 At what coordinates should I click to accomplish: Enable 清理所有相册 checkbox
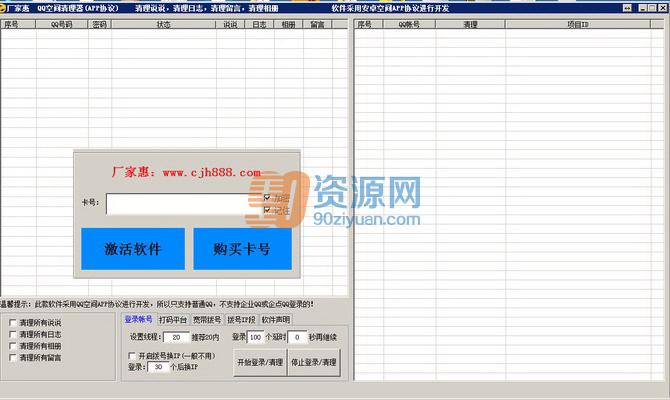(x=13, y=346)
